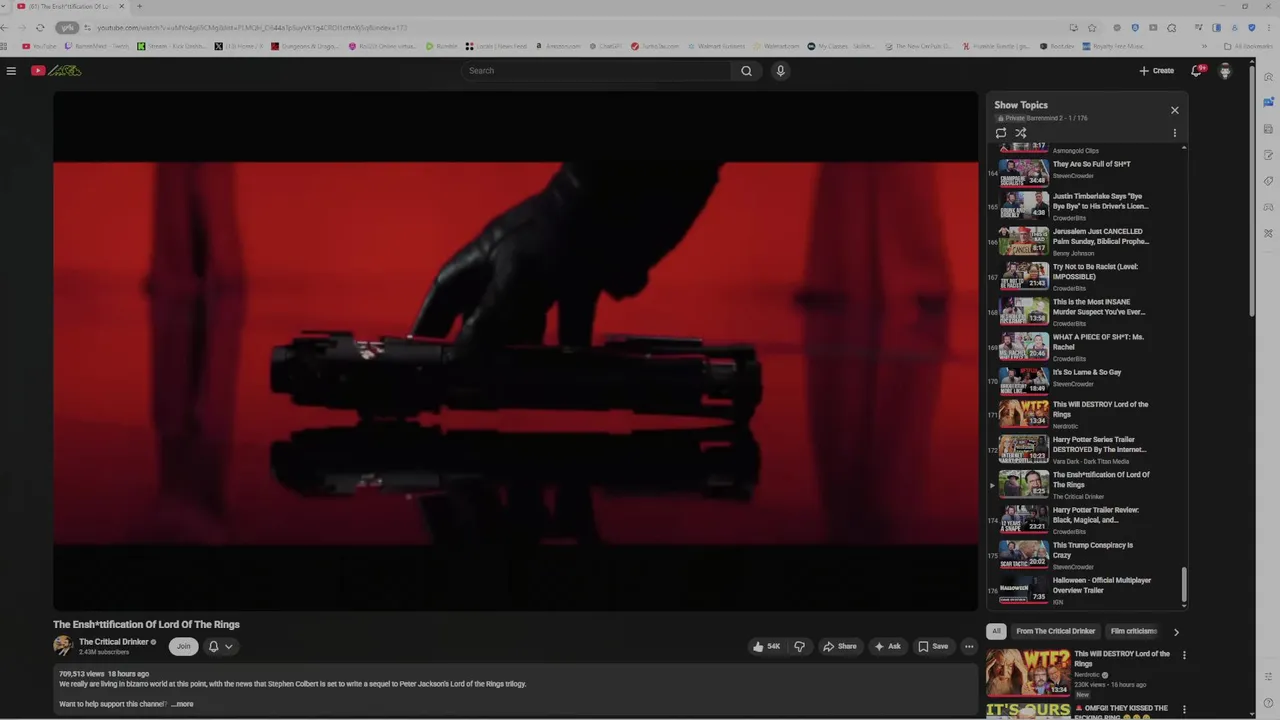Image resolution: width=1280 pixels, height=720 pixels.
Task: Click the search magnifier button
Action: click(746, 71)
